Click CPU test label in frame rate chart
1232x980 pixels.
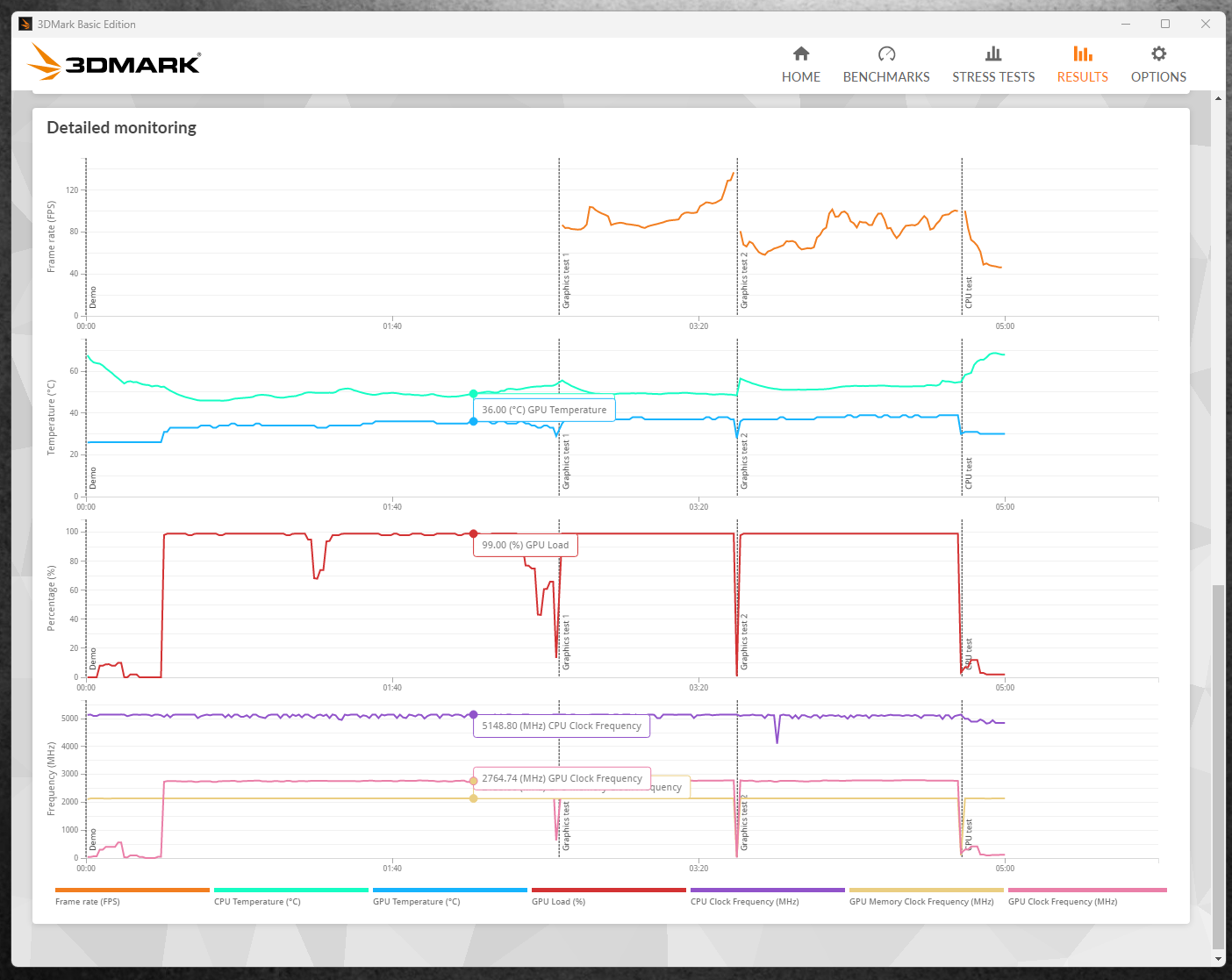pyautogui.click(x=969, y=292)
